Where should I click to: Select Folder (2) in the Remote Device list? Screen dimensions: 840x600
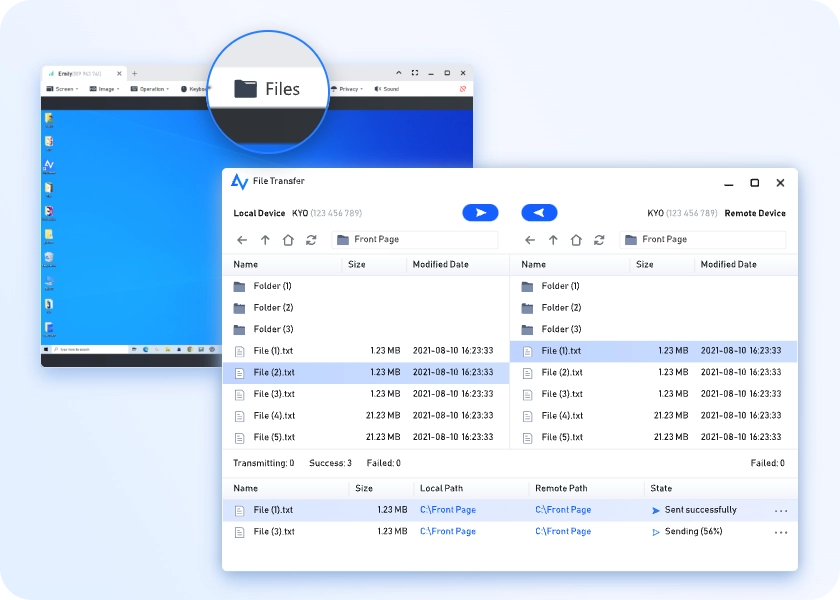(x=560, y=308)
